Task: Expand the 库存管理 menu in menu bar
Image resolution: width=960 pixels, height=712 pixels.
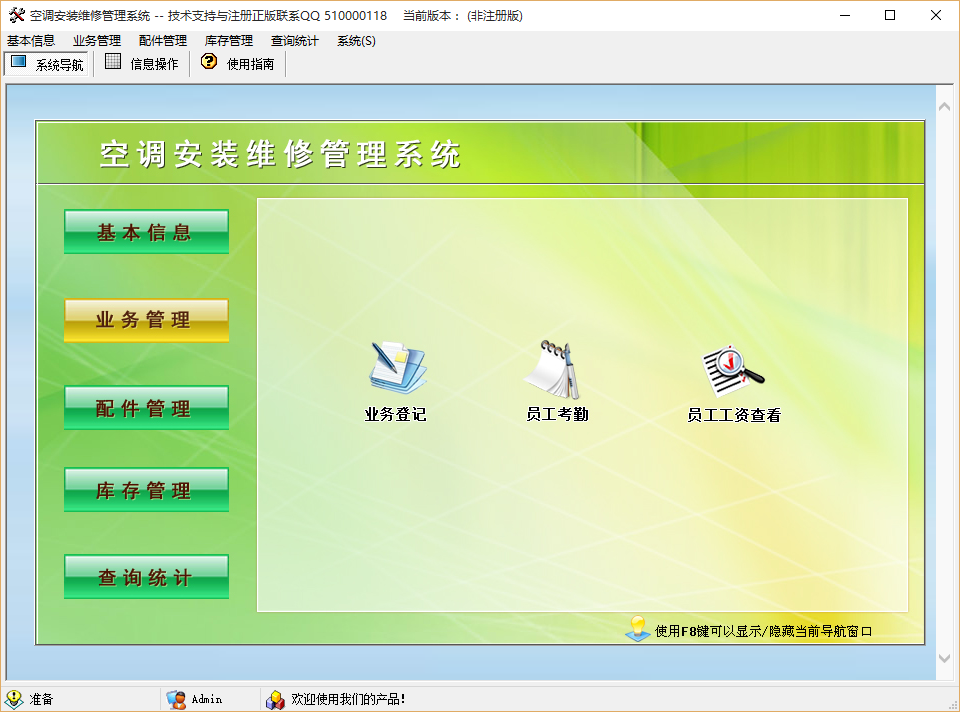Action: click(x=229, y=41)
